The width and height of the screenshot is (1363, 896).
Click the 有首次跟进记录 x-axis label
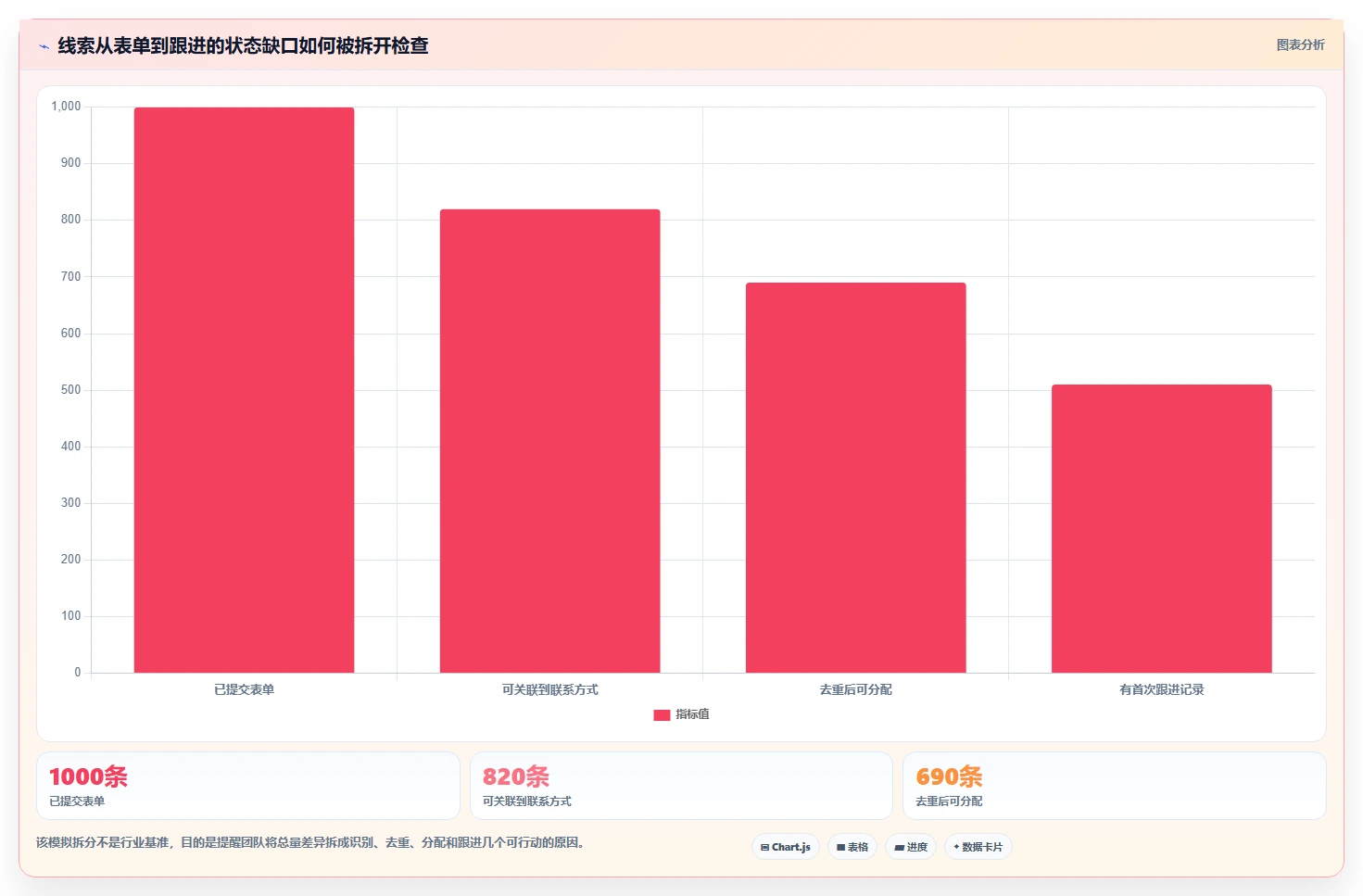pos(1161,689)
